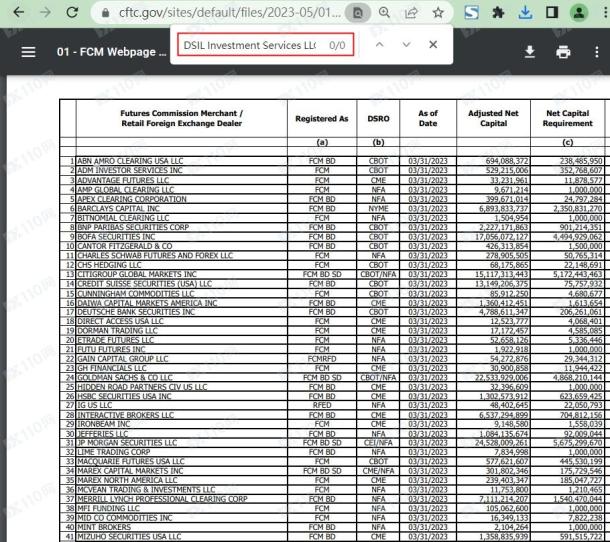Viewport: 610px width, 542px height.
Task: Open the user profile avatar
Action: 578,12
